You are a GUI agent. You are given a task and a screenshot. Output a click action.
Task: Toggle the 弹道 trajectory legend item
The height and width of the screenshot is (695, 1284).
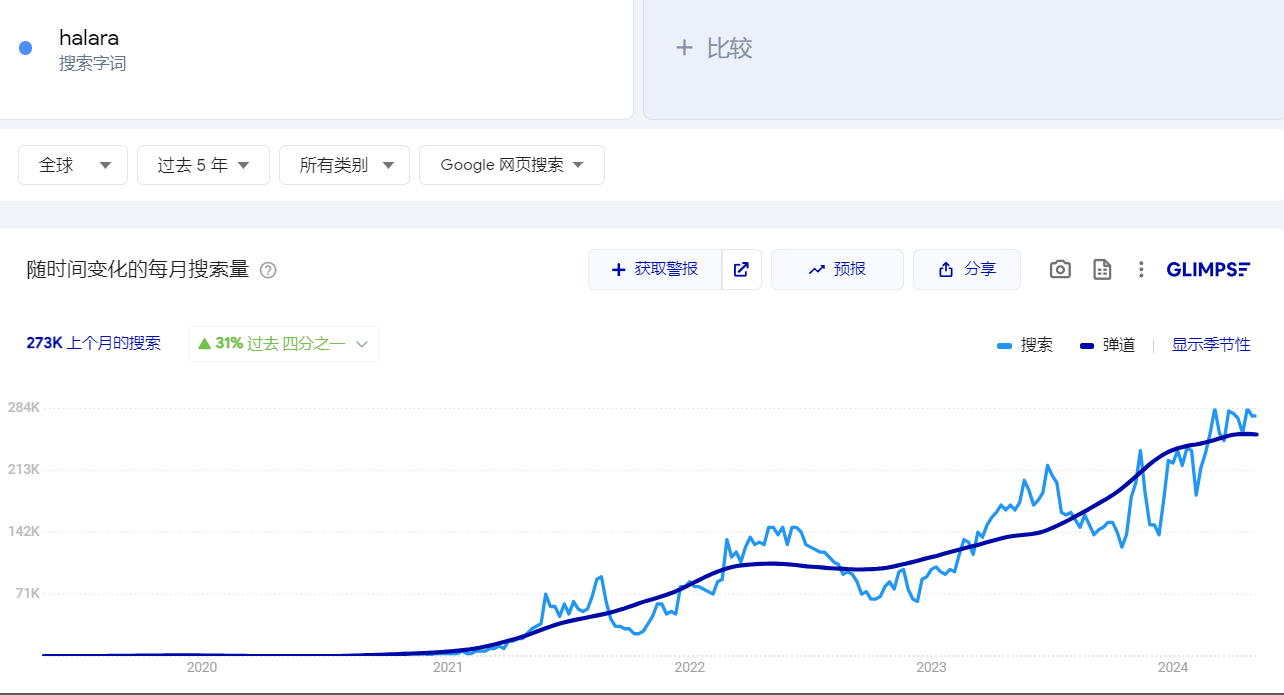pos(1107,345)
